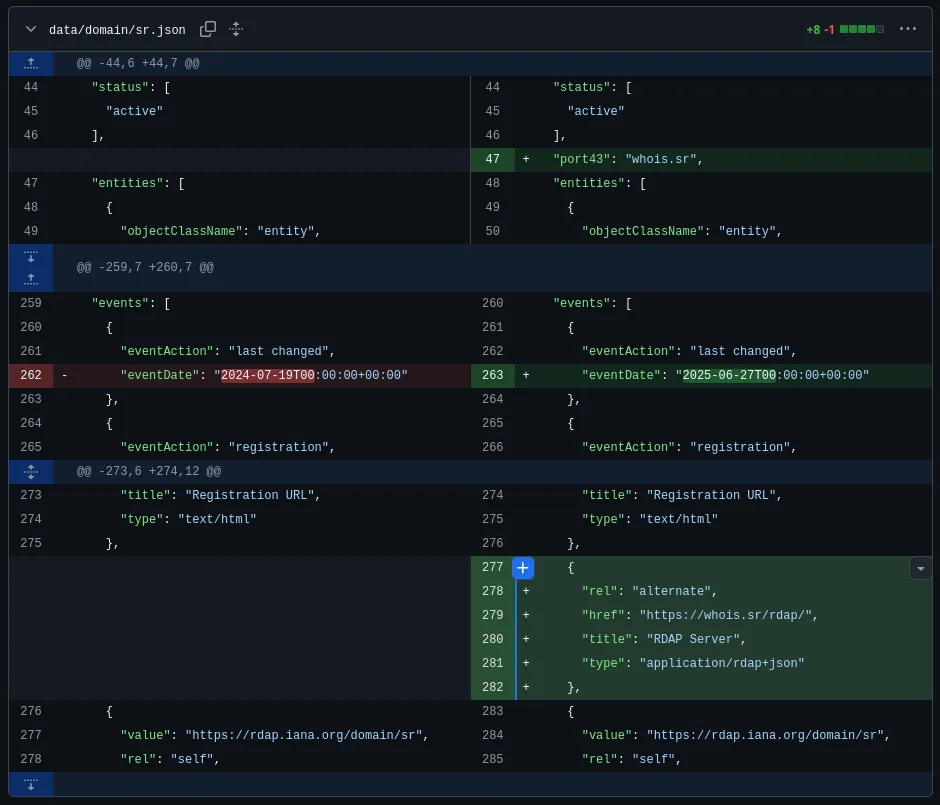Open the dropdown arrow right of line 277

920,568
